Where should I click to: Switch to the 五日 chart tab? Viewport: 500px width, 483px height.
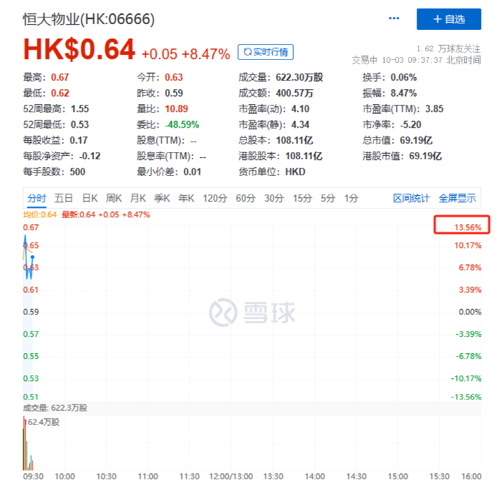pyautogui.click(x=64, y=198)
